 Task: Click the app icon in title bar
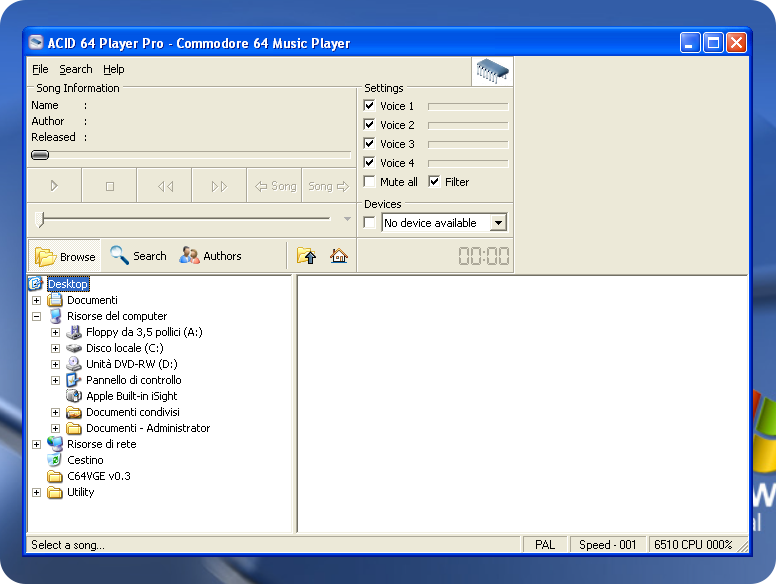tap(36, 43)
